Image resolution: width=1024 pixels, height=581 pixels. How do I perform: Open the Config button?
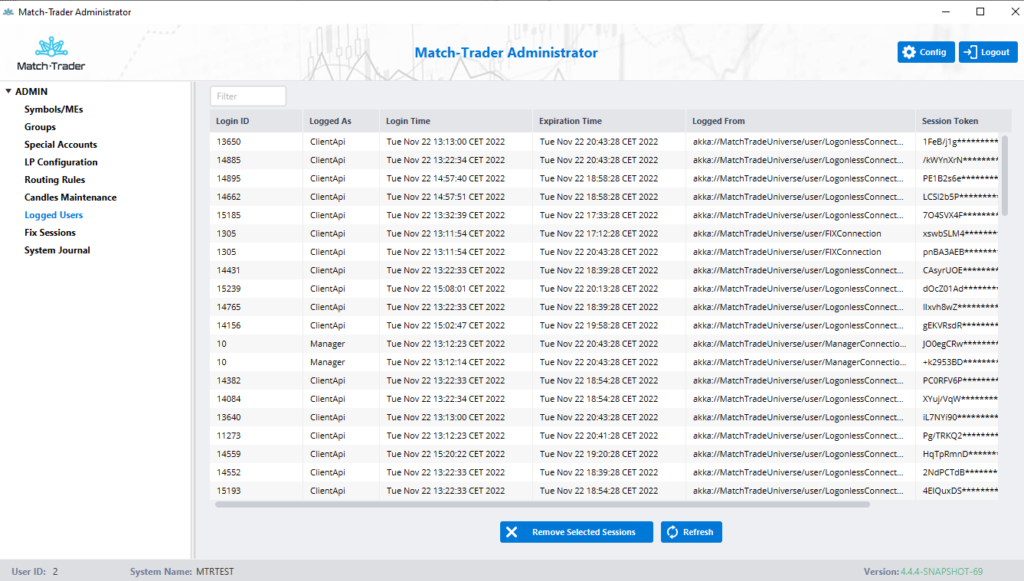926,52
